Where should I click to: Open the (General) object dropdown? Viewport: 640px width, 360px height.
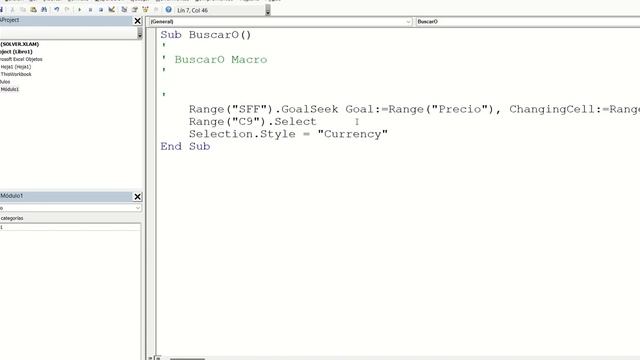pos(280,22)
